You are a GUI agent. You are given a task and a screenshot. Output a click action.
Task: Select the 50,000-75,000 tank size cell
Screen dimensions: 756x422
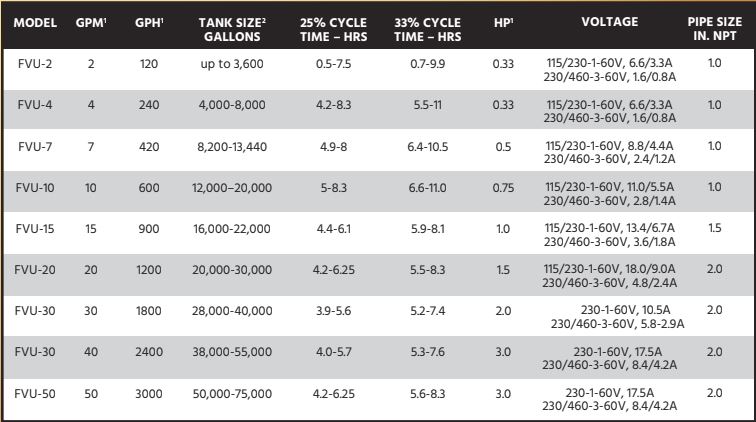[232, 394]
